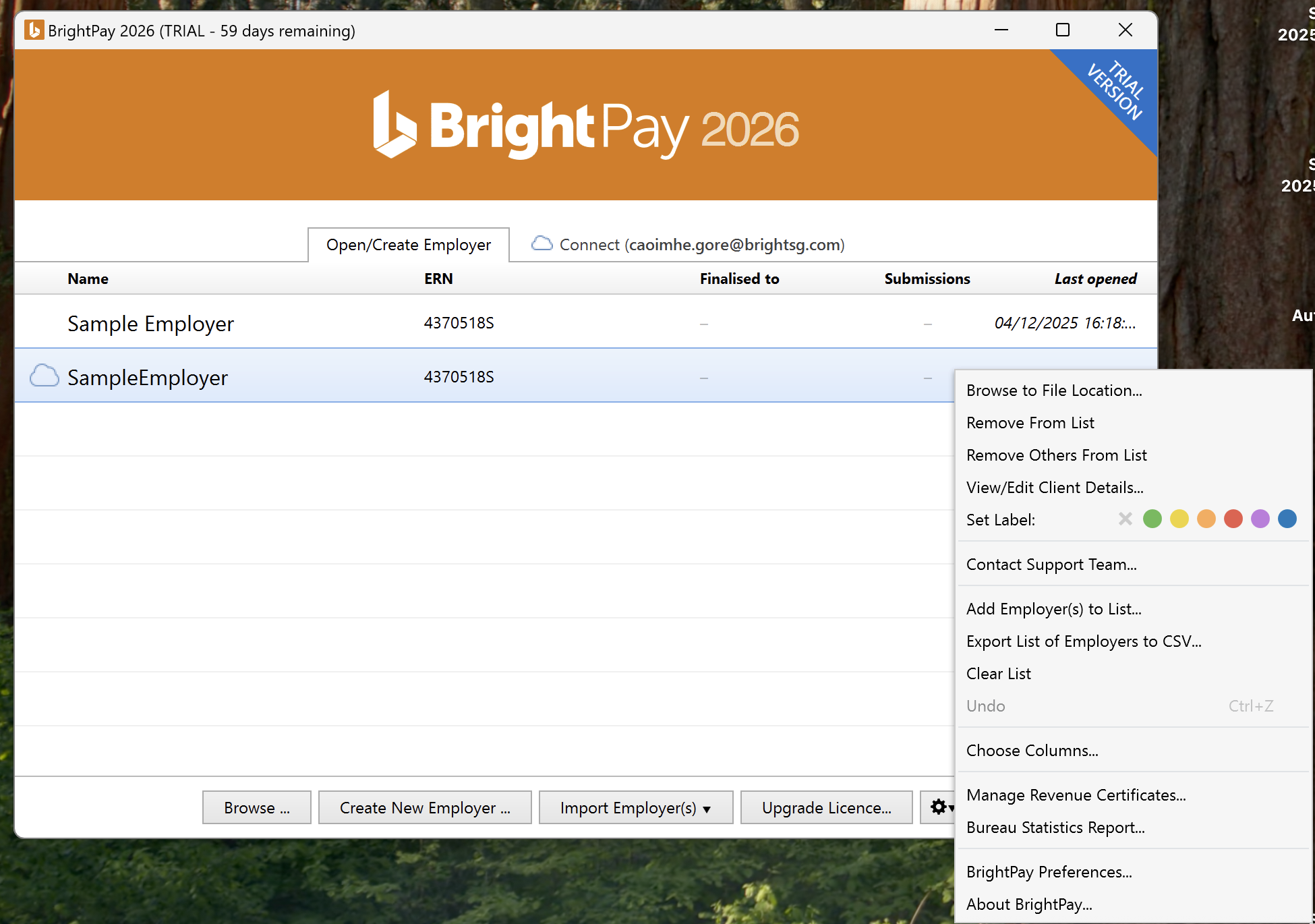Click the cloud icon beside SampleEmployer

(x=45, y=376)
